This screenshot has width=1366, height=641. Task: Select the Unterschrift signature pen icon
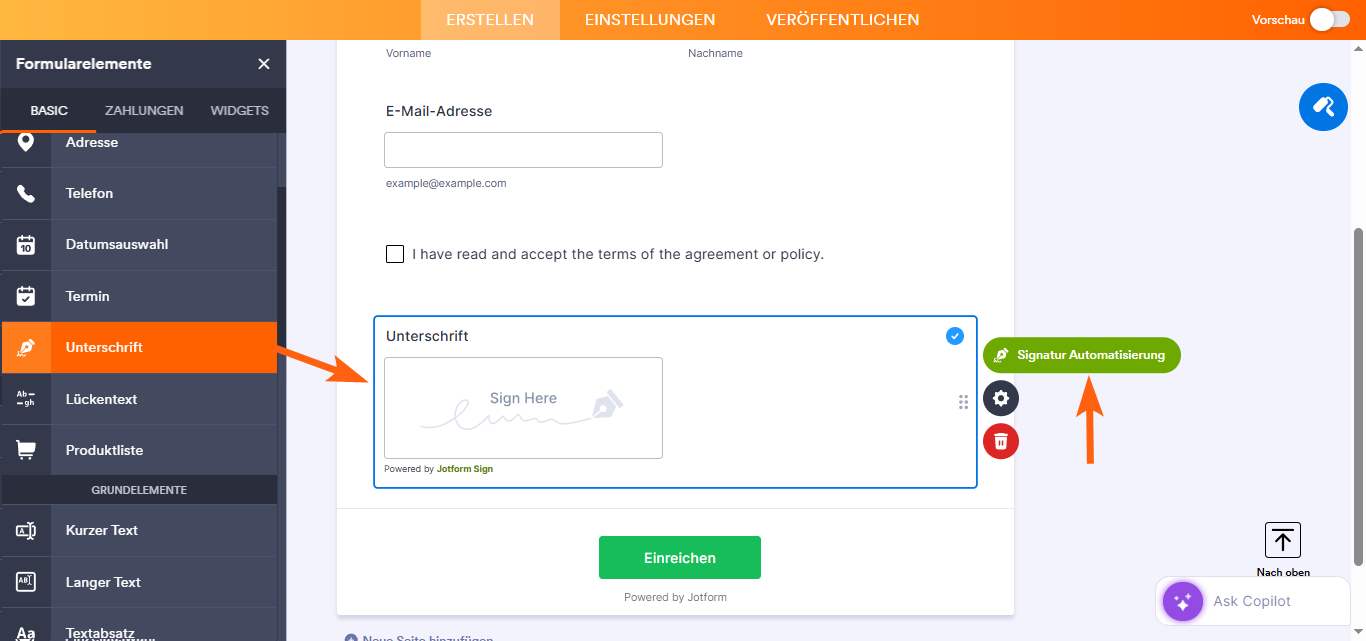[x=25, y=347]
